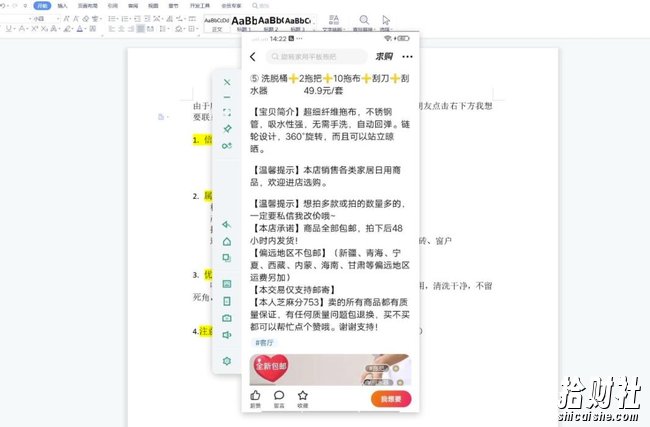Tap the comment bubble icon
The height and width of the screenshot is (427, 650).
tap(279, 395)
